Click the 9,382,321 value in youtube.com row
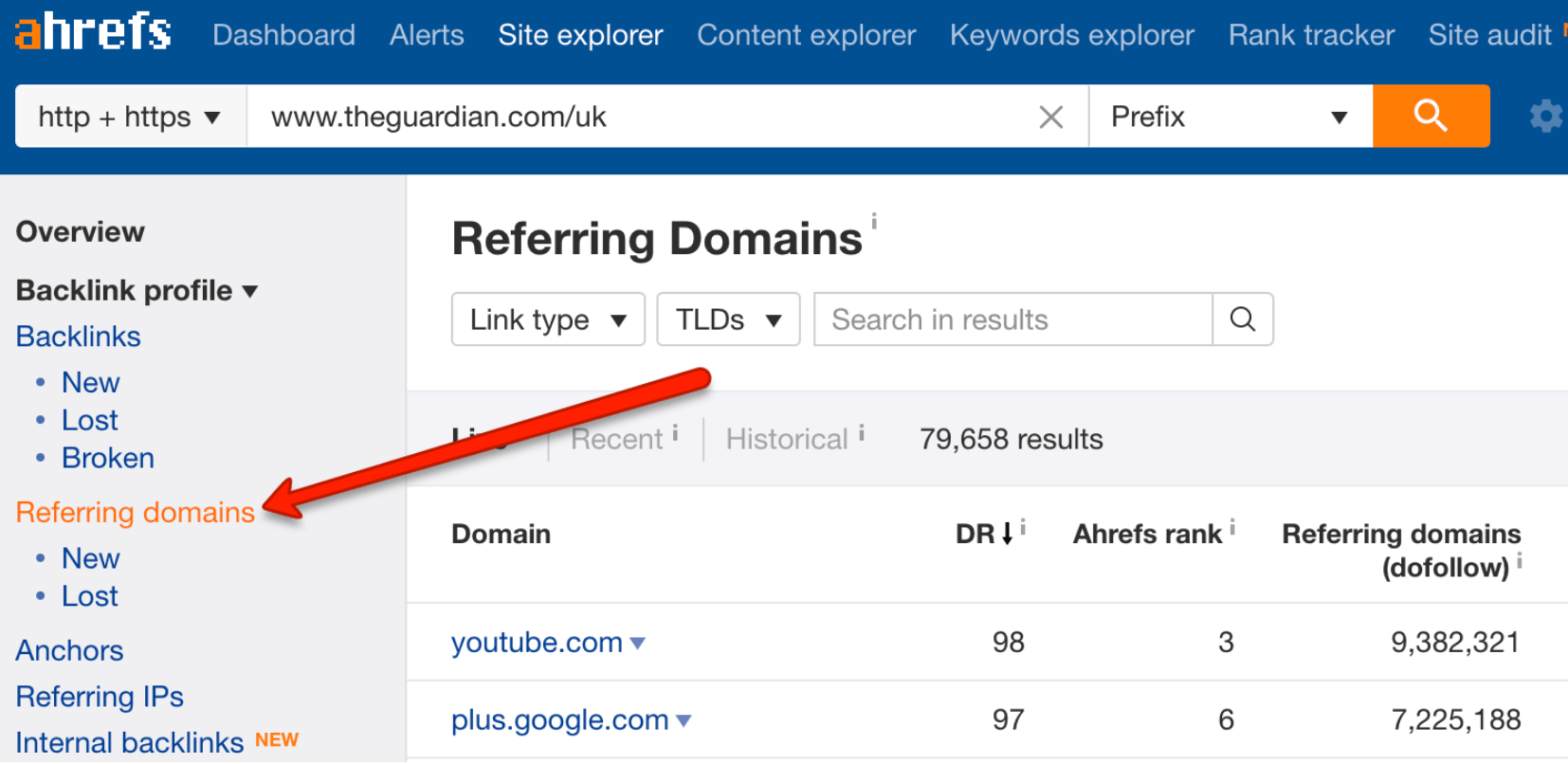The width and height of the screenshot is (1568, 764). (1454, 643)
